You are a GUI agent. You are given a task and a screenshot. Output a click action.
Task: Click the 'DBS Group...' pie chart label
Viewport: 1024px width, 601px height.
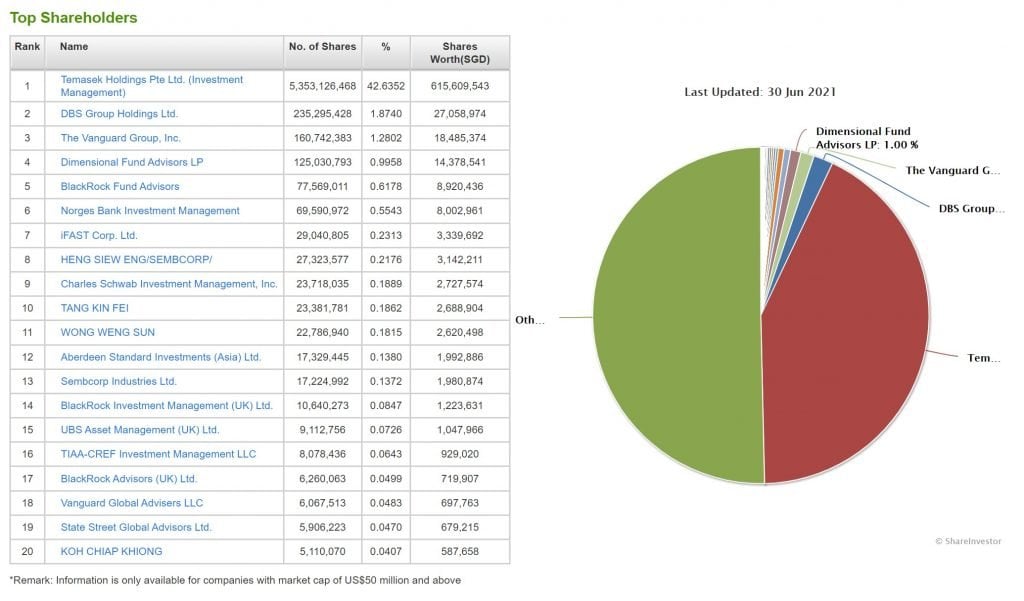coord(972,208)
